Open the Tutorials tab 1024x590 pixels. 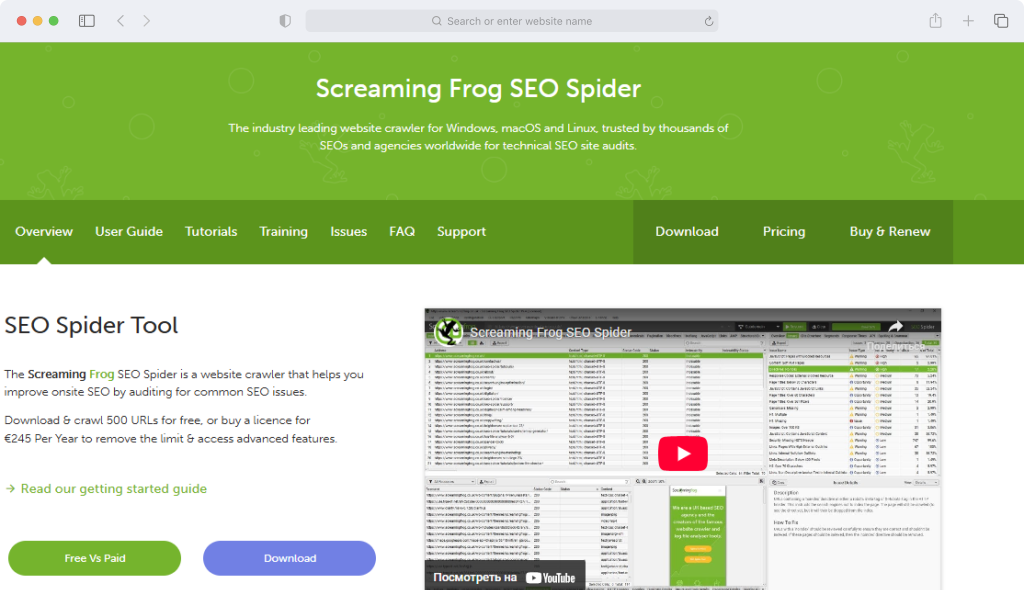tap(211, 231)
